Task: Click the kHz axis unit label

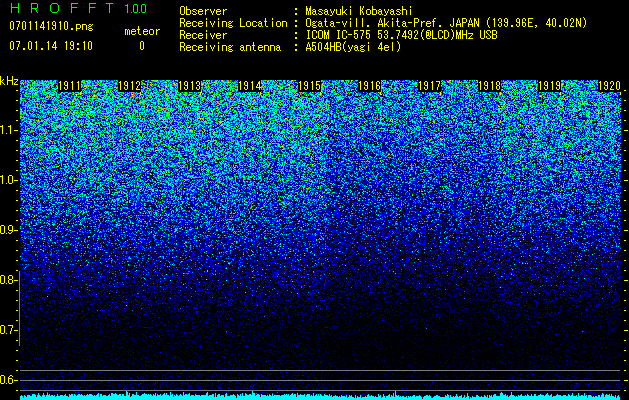Action: [x=9, y=81]
